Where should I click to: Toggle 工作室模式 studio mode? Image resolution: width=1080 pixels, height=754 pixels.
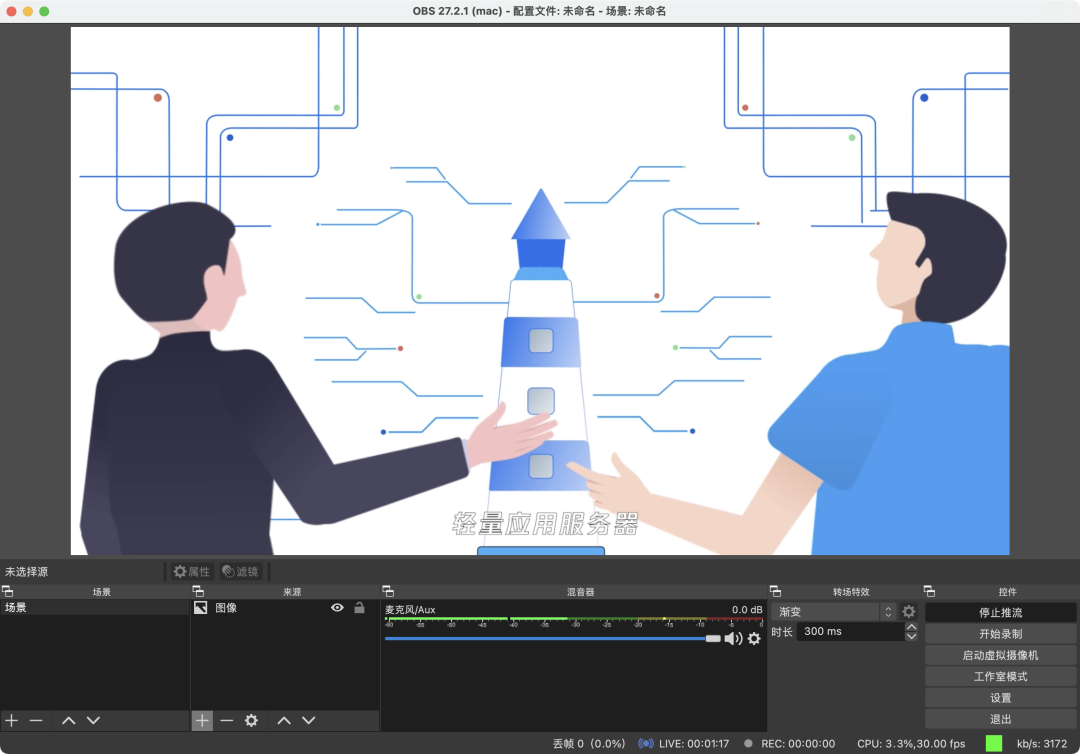[1000, 677]
